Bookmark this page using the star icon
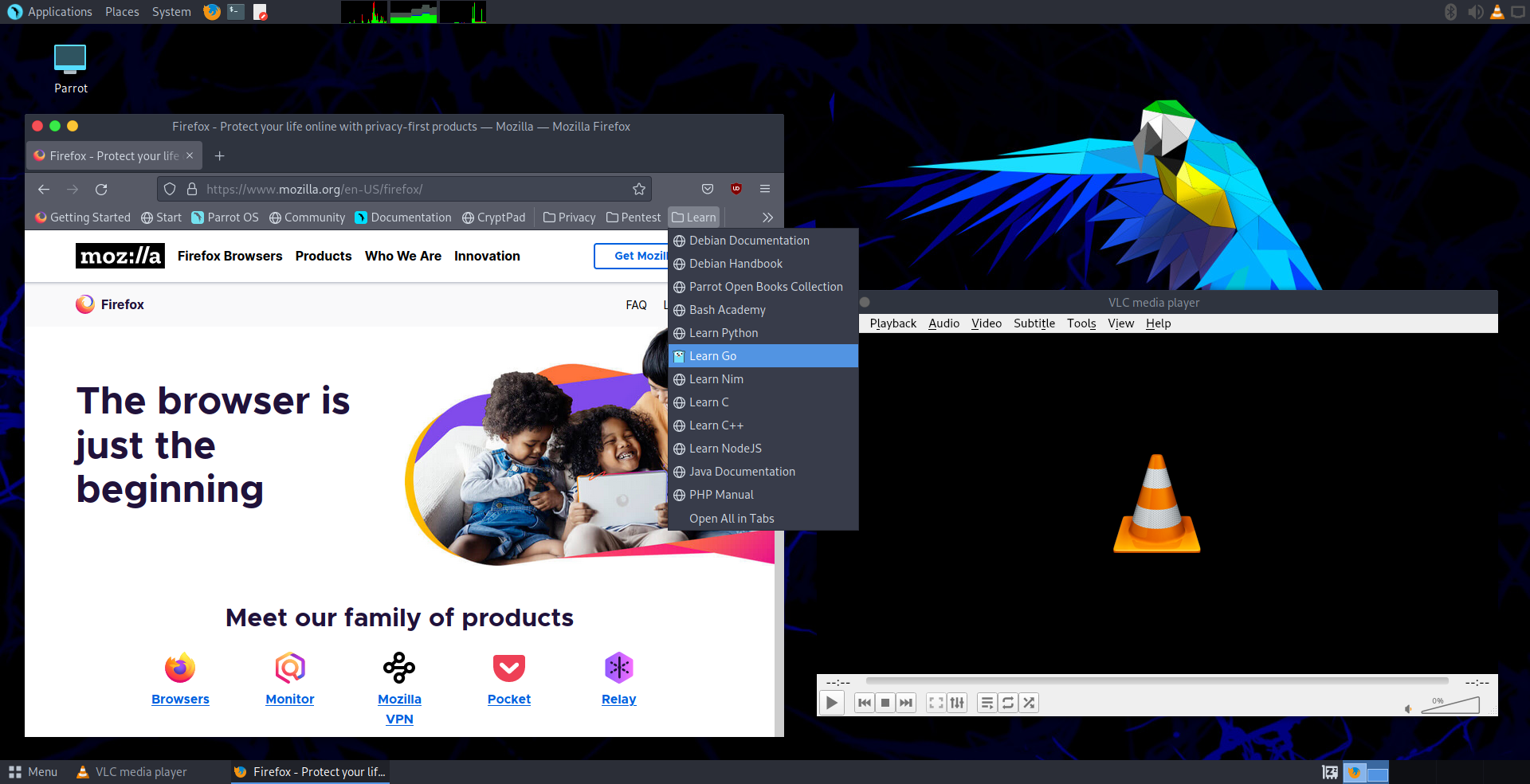The height and width of the screenshot is (784, 1530). [638, 189]
